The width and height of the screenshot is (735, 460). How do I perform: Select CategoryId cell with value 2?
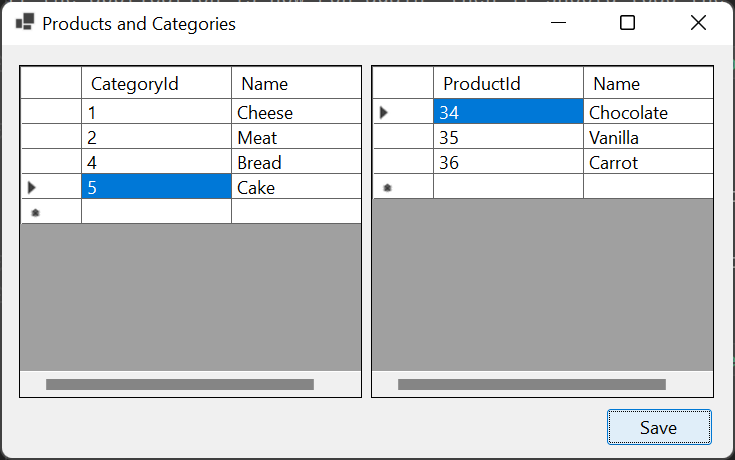coord(156,137)
